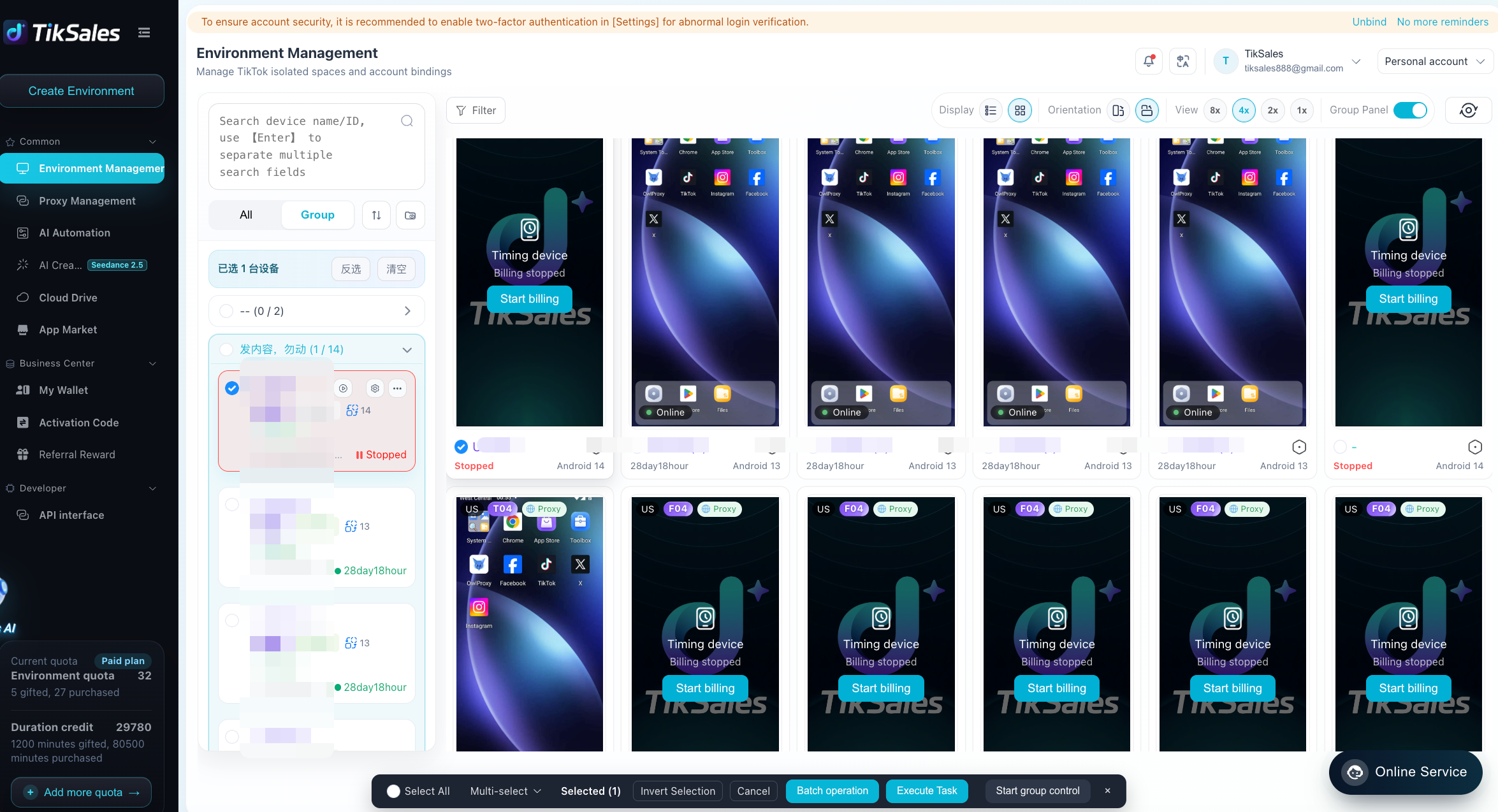Open settings gear on selected device card
This screenshot has height=812, width=1498.
375,388
